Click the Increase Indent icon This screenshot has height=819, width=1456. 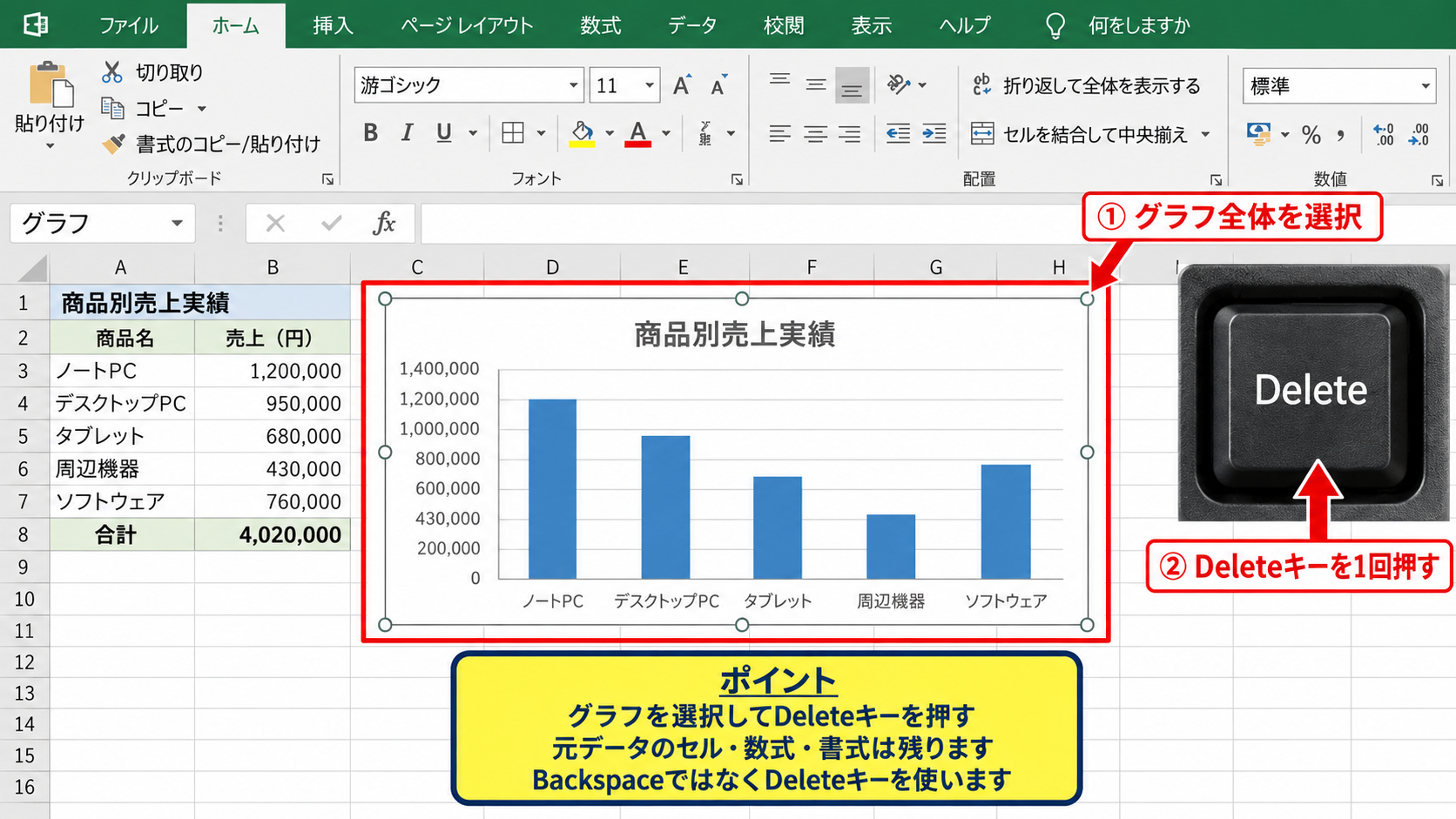934,133
